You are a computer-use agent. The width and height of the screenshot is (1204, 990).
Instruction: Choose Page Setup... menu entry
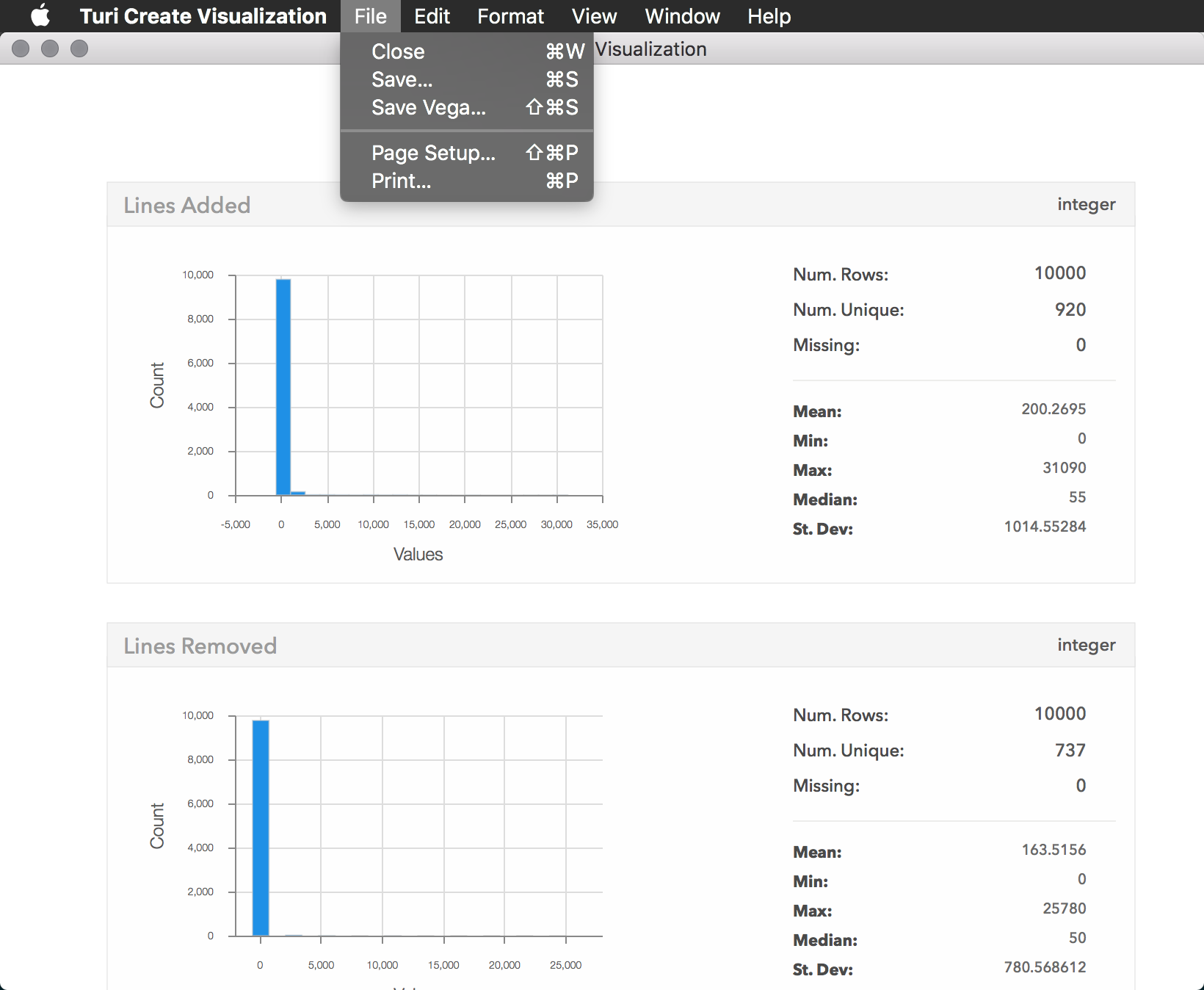pos(467,153)
